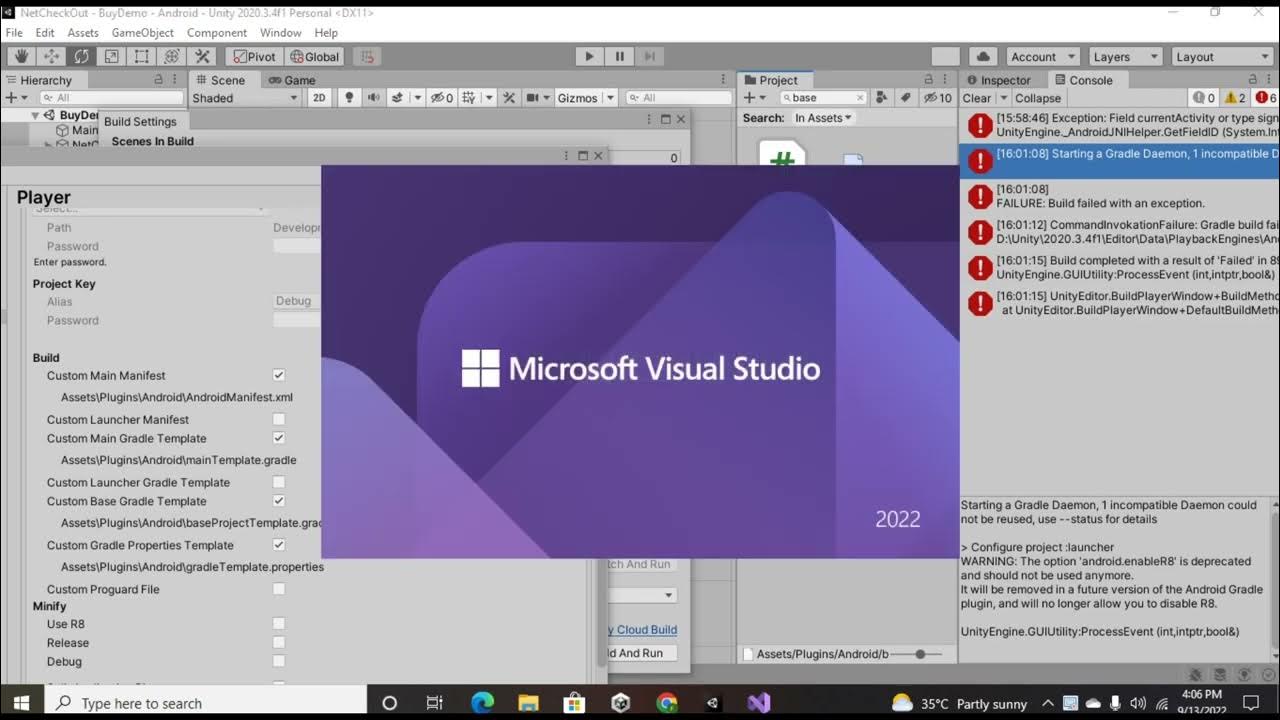Screen dimensions: 1280x720
Task: Open the custom editor tools icon
Action: [202, 57]
